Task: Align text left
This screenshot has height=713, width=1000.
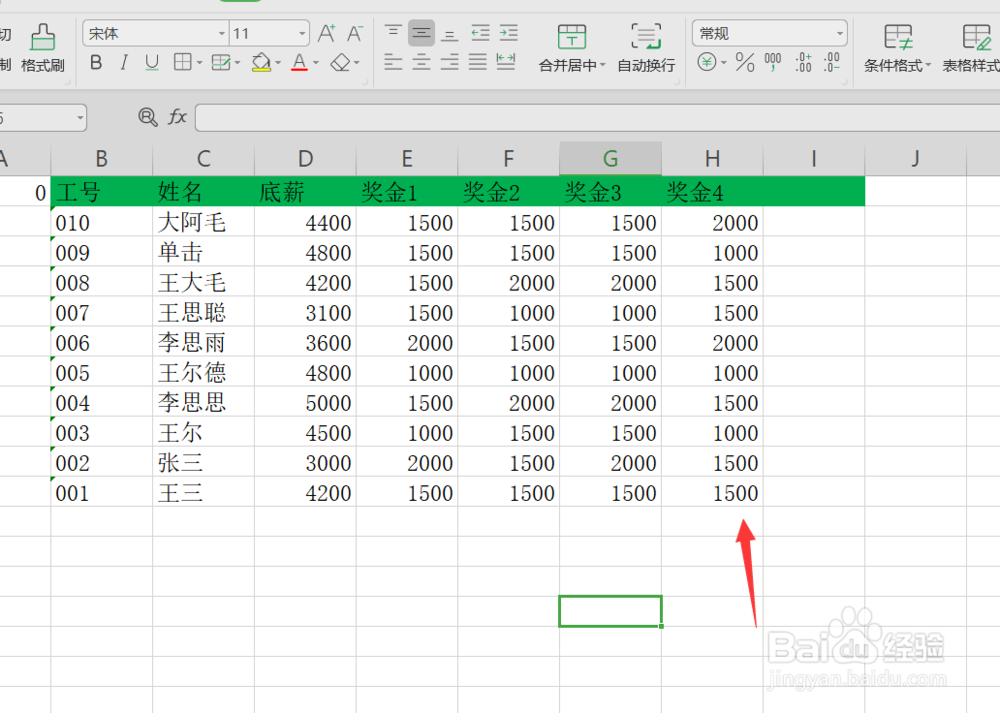Action: coord(393,62)
